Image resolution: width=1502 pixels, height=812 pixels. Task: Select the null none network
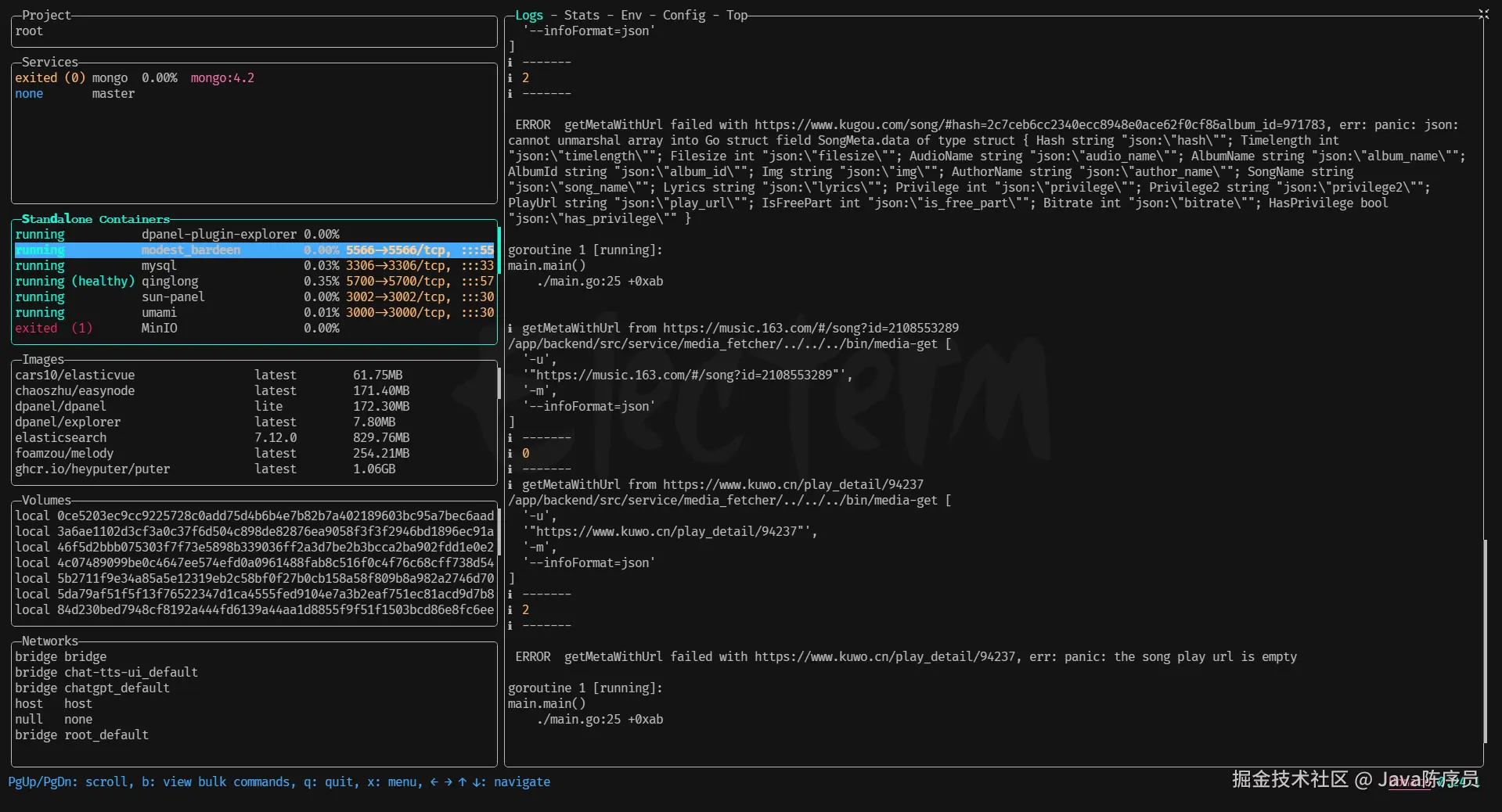click(254, 720)
